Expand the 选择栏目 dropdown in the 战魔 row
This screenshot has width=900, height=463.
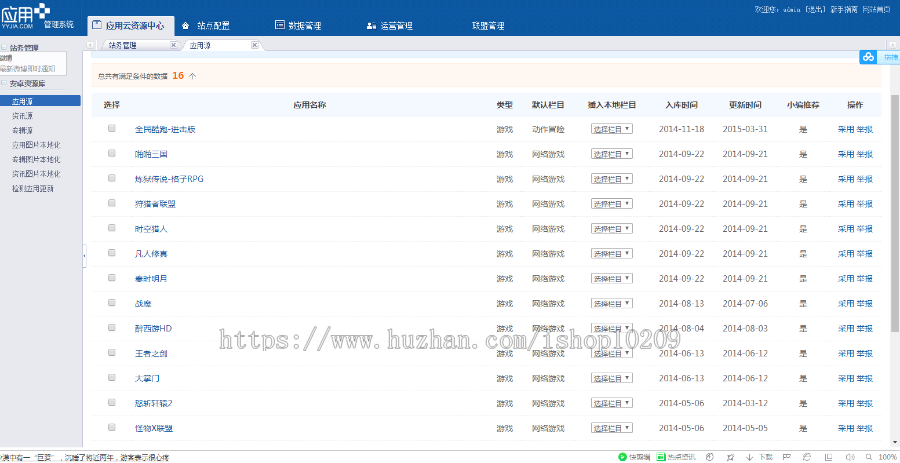click(x=611, y=303)
